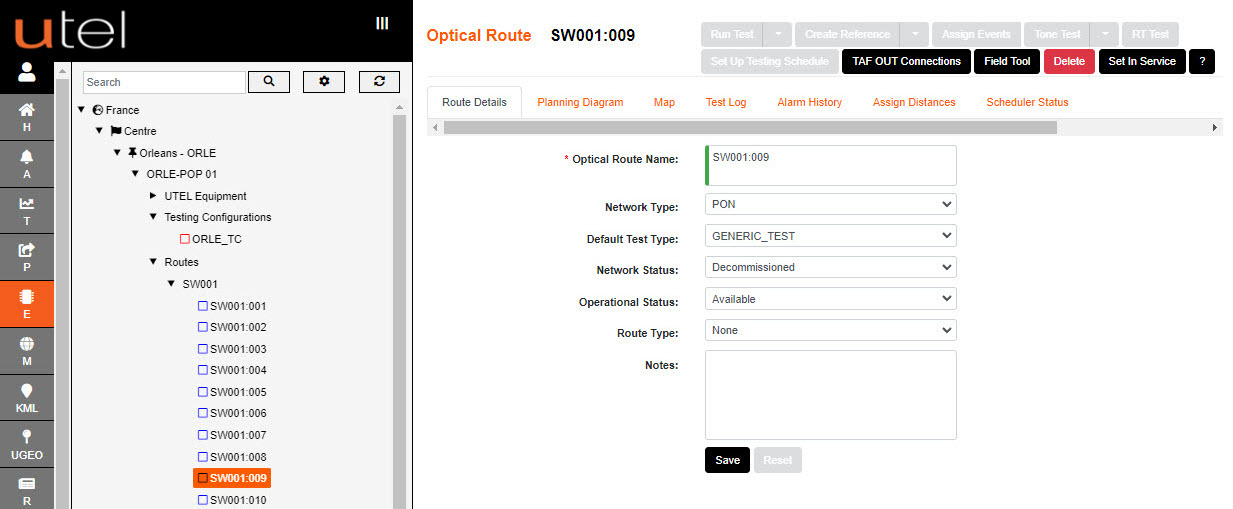Open the Create Reference dropdown arrow

coord(914,34)
